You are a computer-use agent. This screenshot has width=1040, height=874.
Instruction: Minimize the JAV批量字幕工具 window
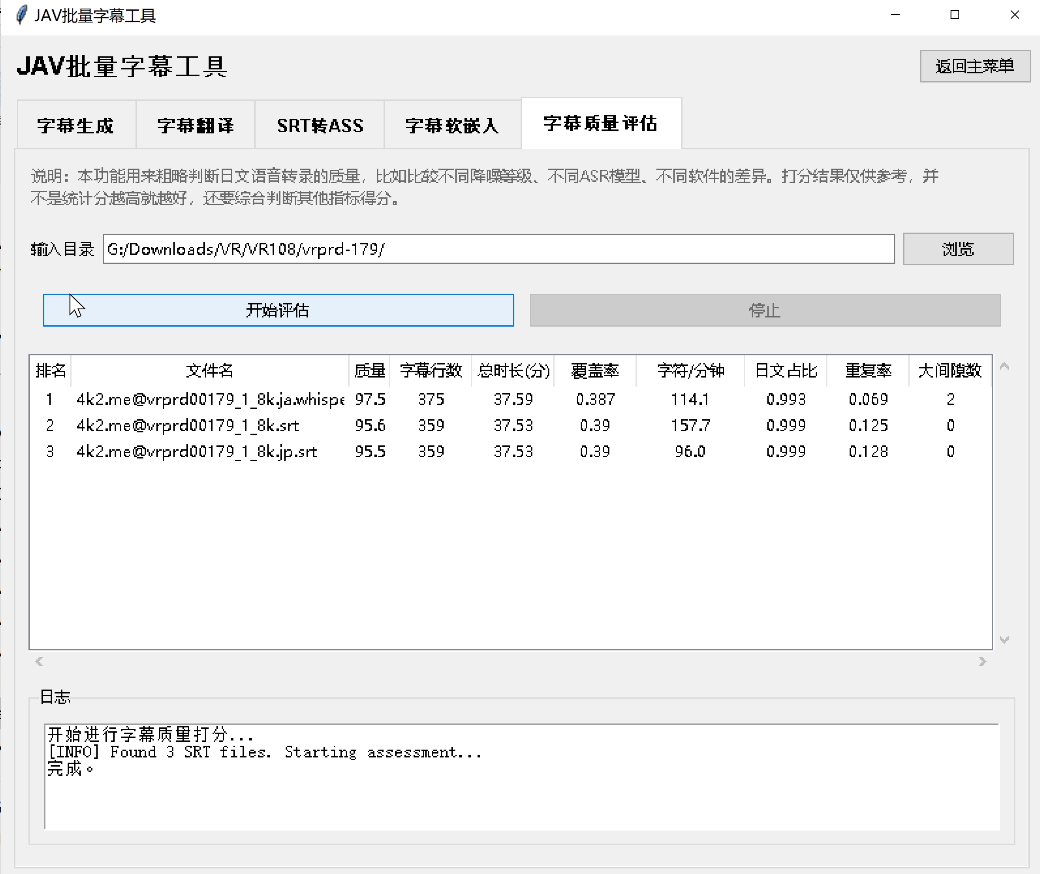click(x=895, y=15)
